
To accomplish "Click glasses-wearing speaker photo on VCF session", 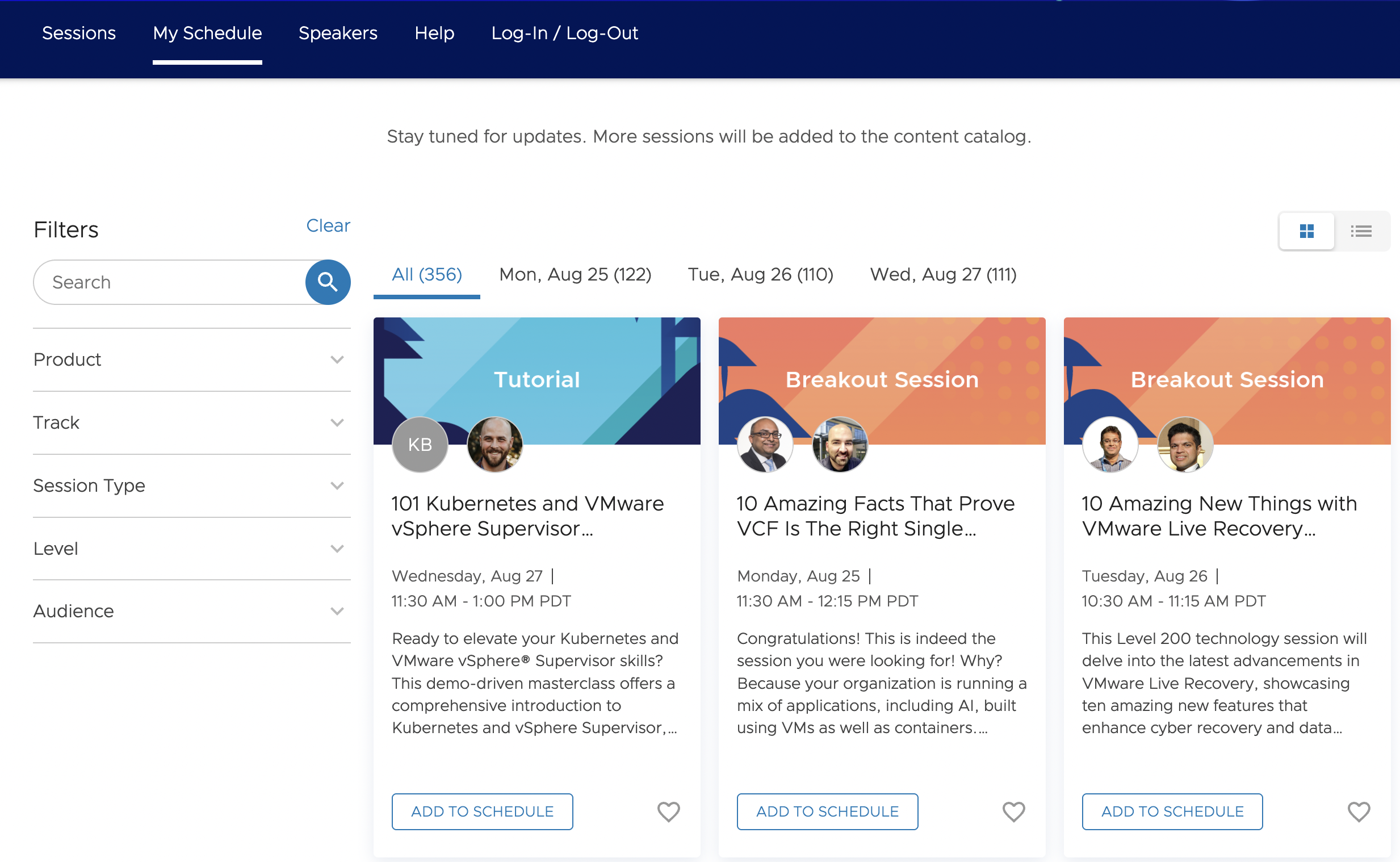I will pos(765,445).
